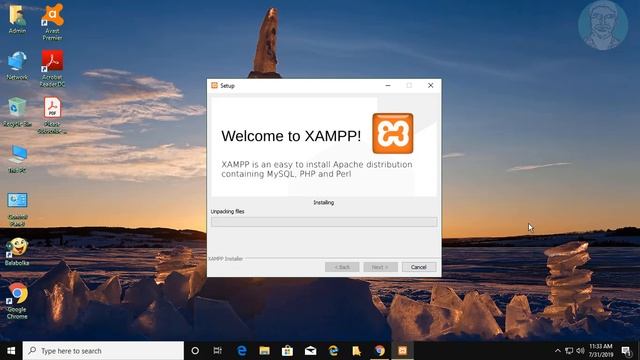Image resolution: width=640 pixels, height=360 pixels.
Task: Click the Cancel button in Setup
Action: coord(419,267)
